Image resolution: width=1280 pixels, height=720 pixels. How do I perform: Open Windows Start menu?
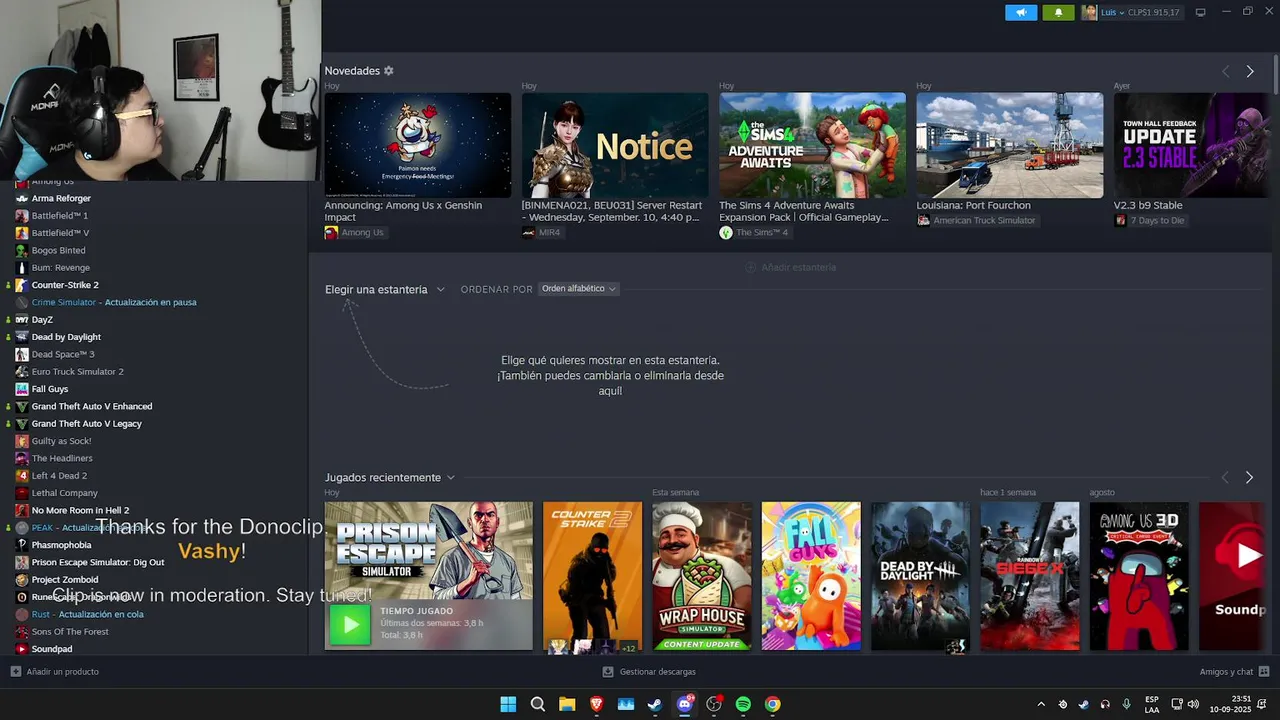point(508,704)
